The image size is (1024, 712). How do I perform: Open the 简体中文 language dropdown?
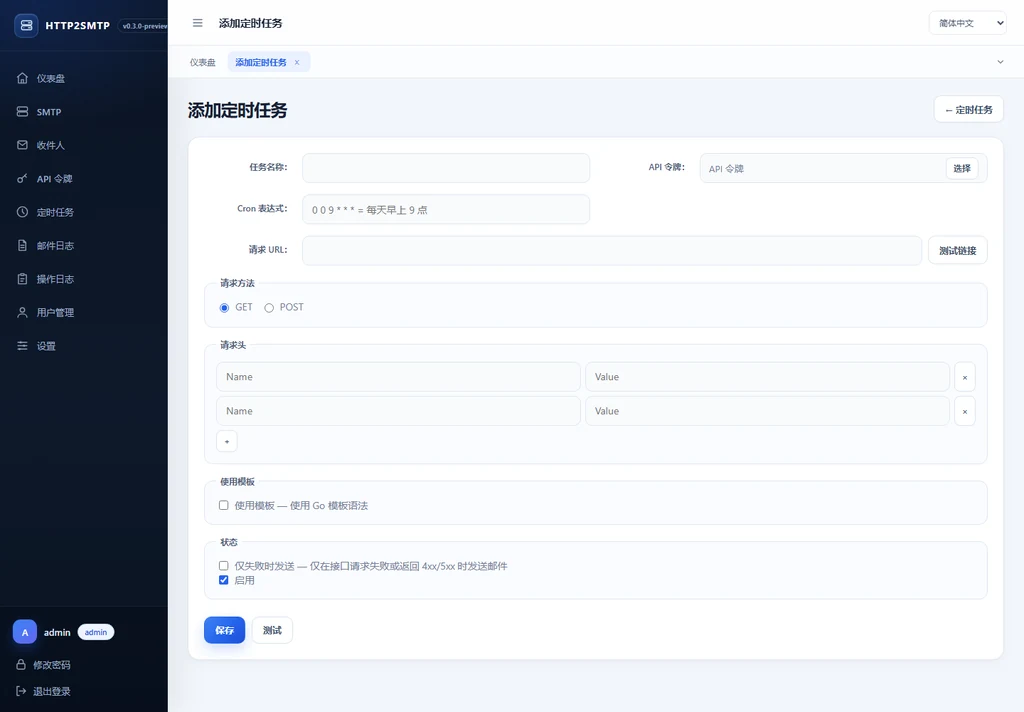coord(967,23)
